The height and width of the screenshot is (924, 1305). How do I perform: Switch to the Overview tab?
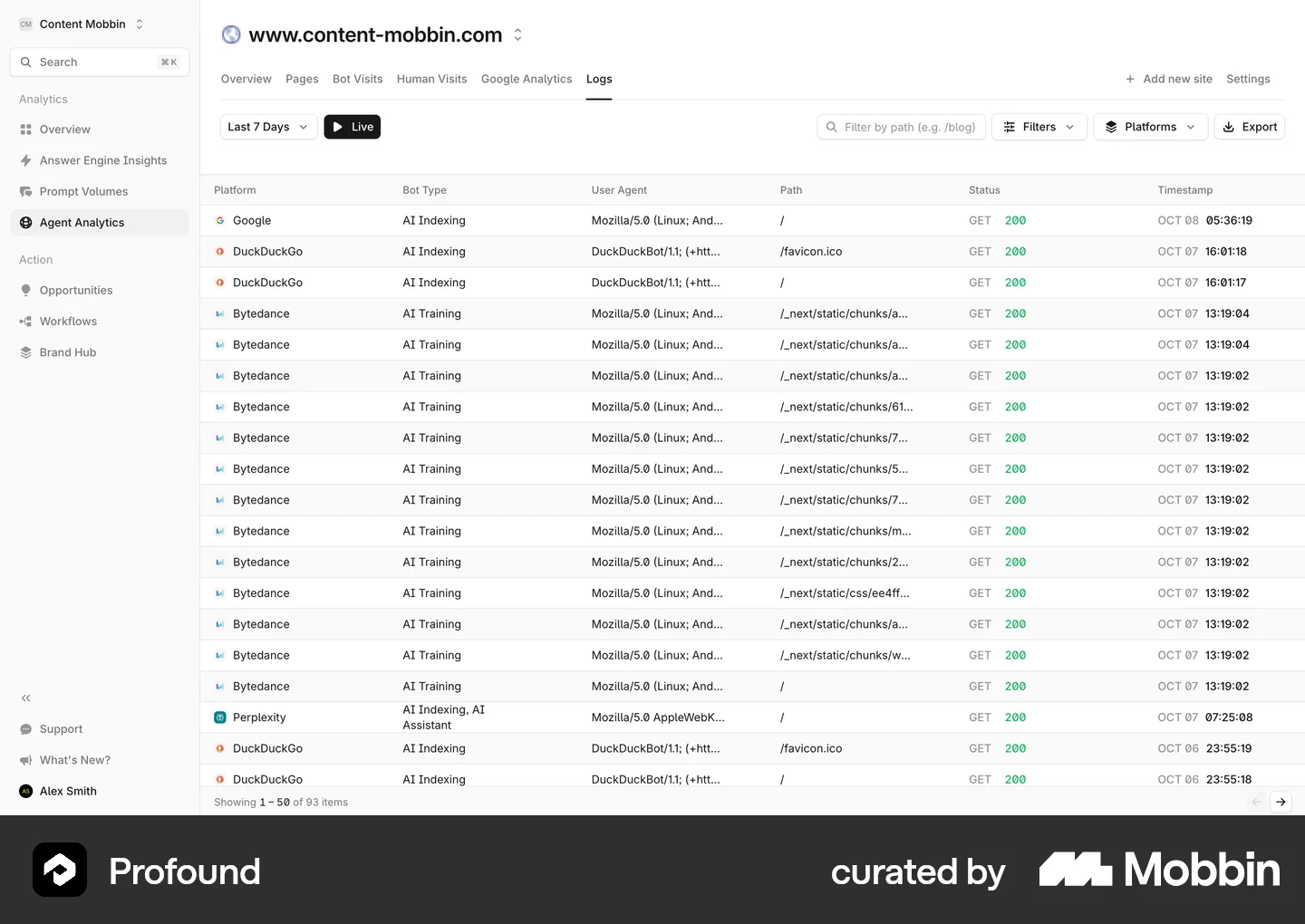pos(246,79)
